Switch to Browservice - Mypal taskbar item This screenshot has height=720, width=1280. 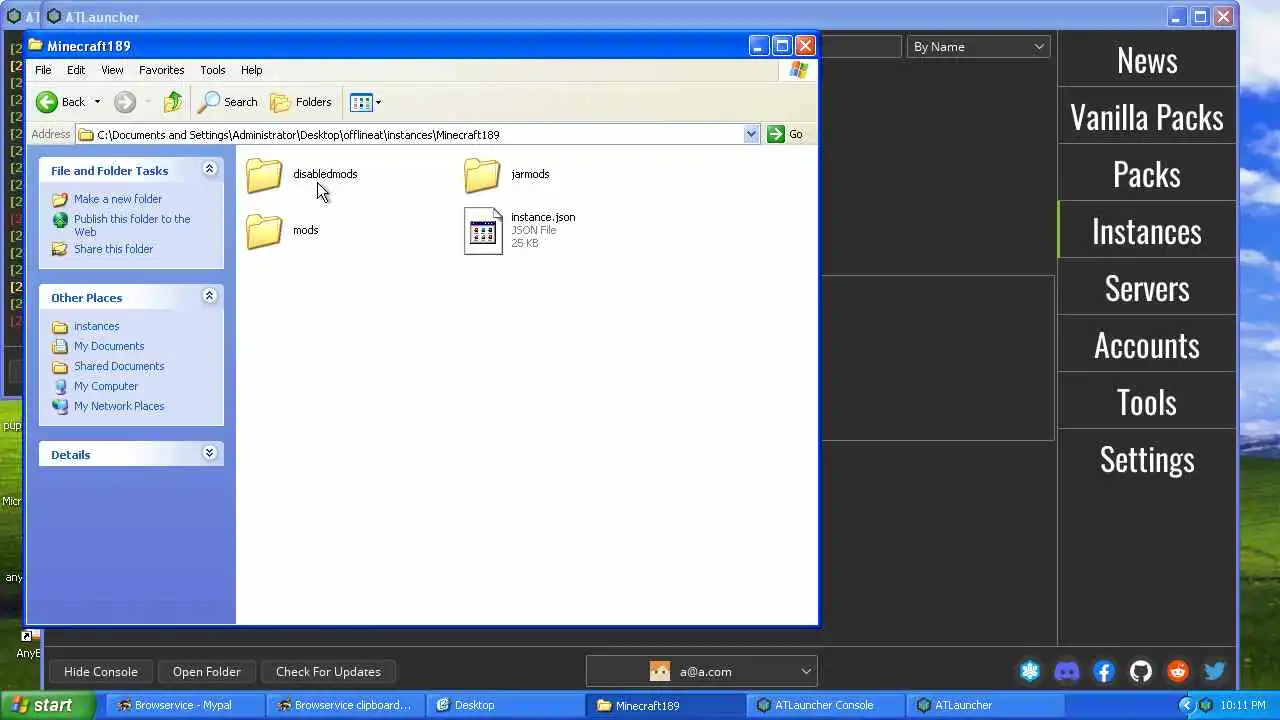click(x=185, y=705)
